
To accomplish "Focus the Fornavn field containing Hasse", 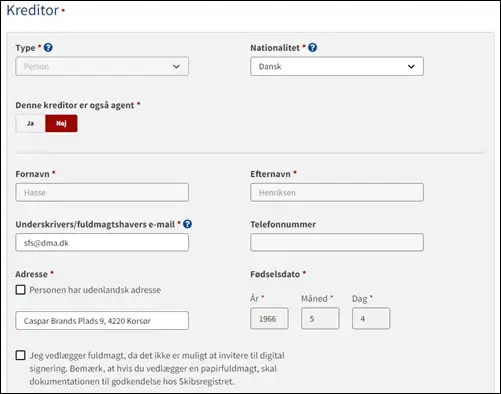I will [102, 192].
